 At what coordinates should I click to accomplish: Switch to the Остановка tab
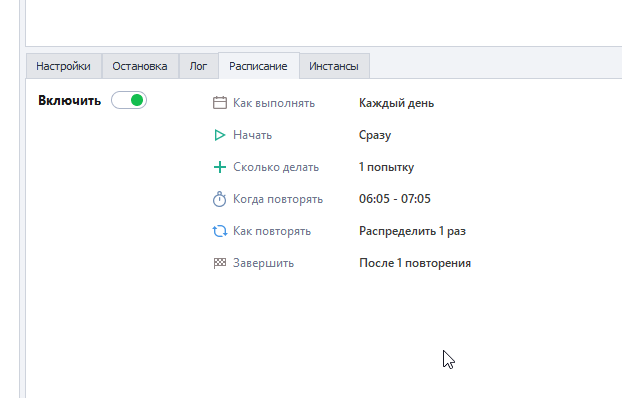tap(140, 66)
